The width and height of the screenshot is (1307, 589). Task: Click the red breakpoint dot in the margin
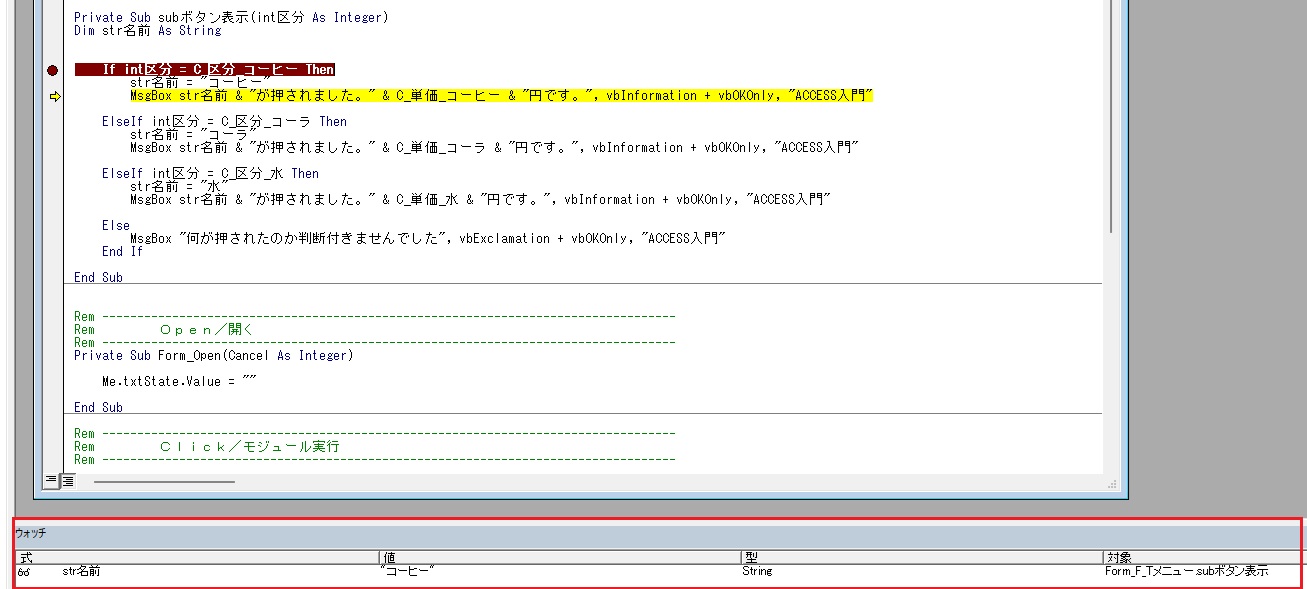(x=53, y=70)
